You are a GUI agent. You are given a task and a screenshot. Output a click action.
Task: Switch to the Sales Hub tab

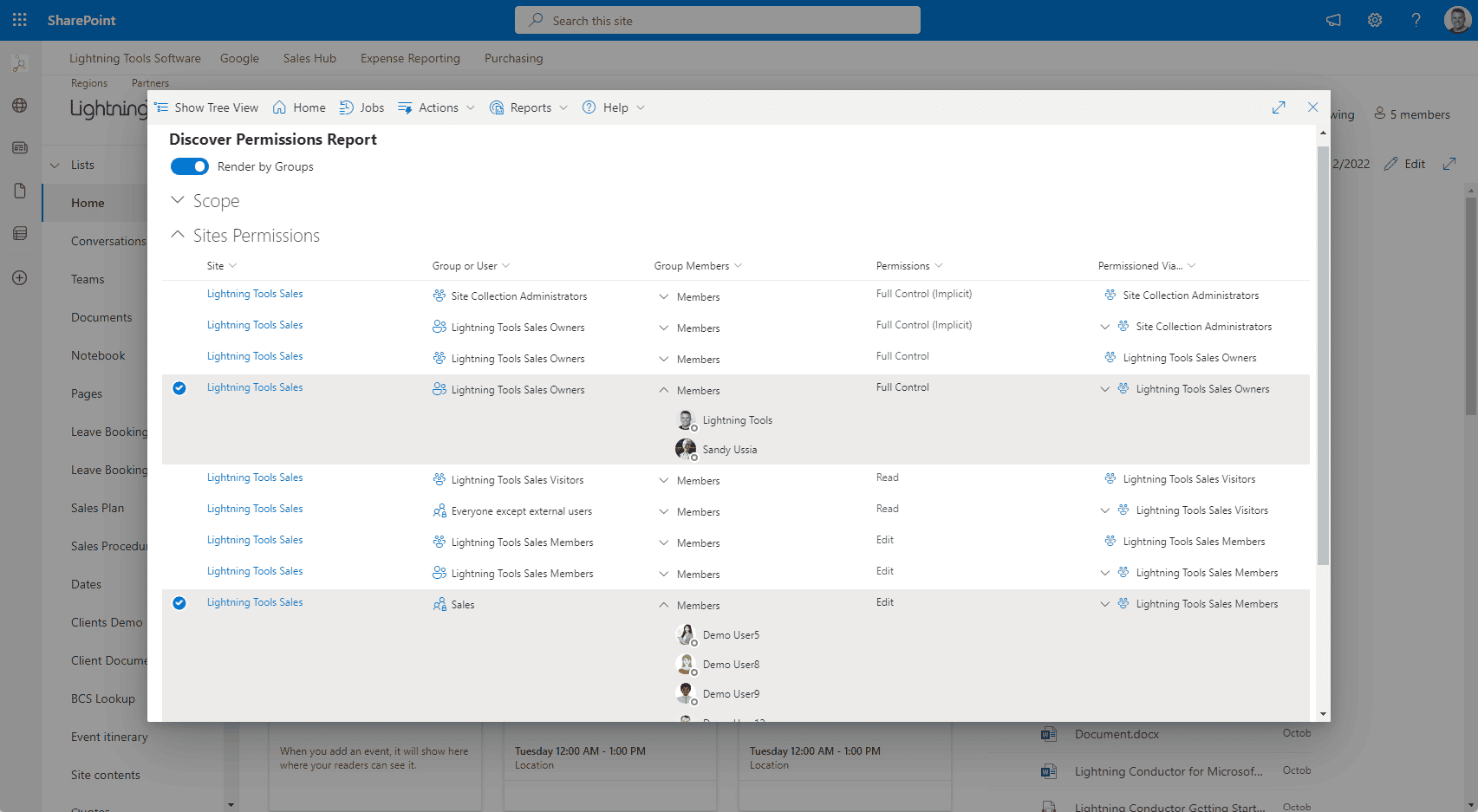(x=309, y=58)
